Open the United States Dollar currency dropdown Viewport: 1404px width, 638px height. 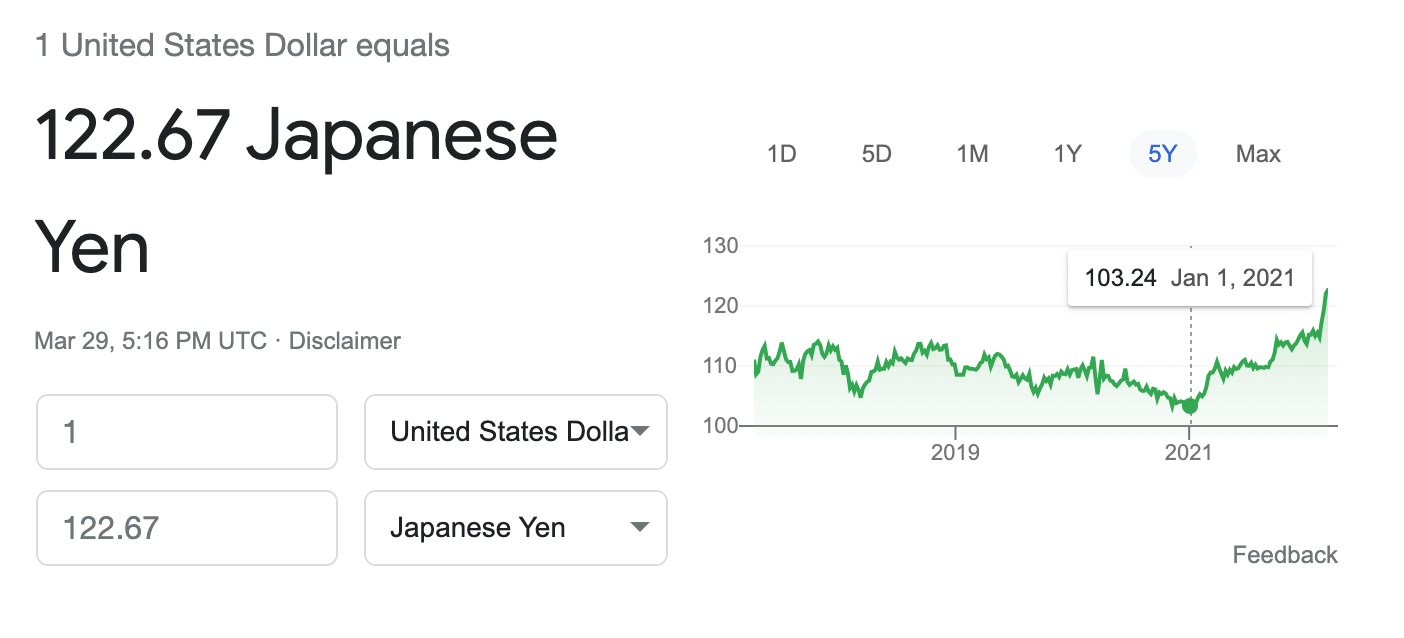pos(516,432)
